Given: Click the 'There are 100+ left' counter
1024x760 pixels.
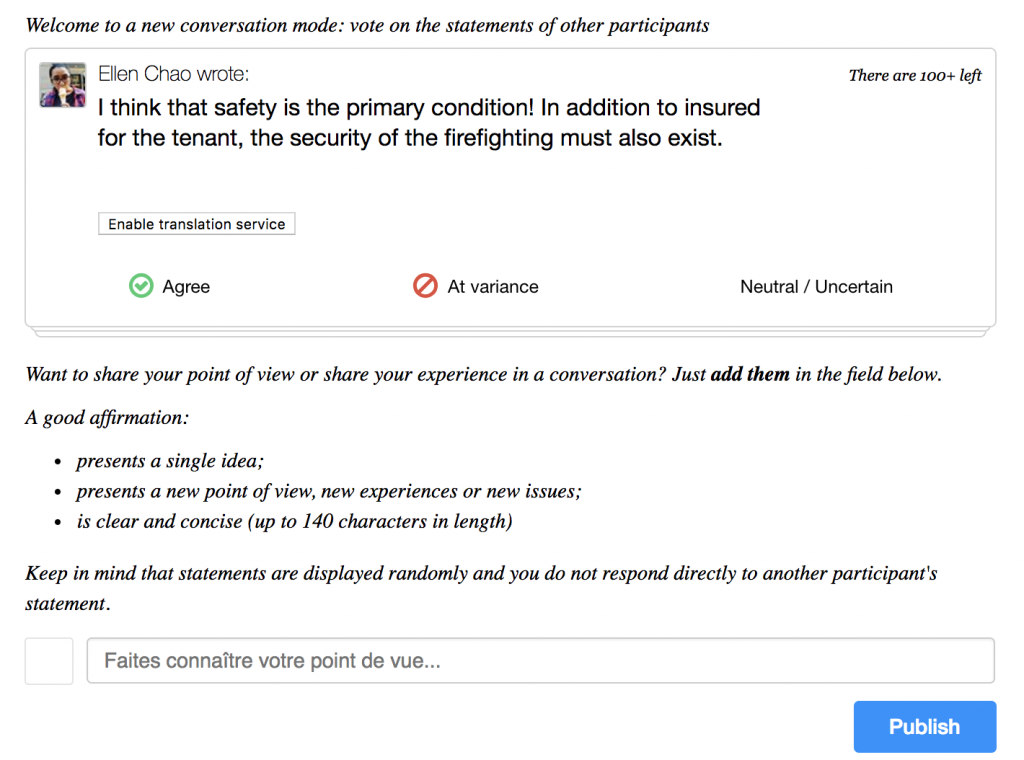Looking at the screenshot, I should [915, 75].
